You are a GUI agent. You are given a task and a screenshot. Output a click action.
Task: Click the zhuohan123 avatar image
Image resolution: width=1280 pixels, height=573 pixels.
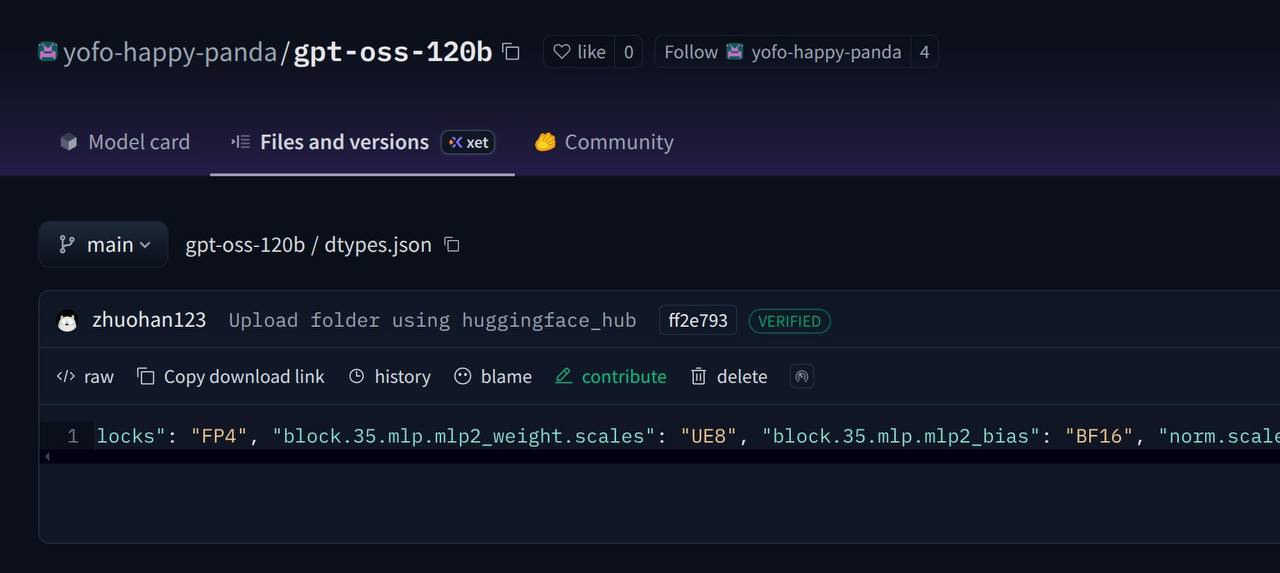pyautogui.click(x=67, y=321)
